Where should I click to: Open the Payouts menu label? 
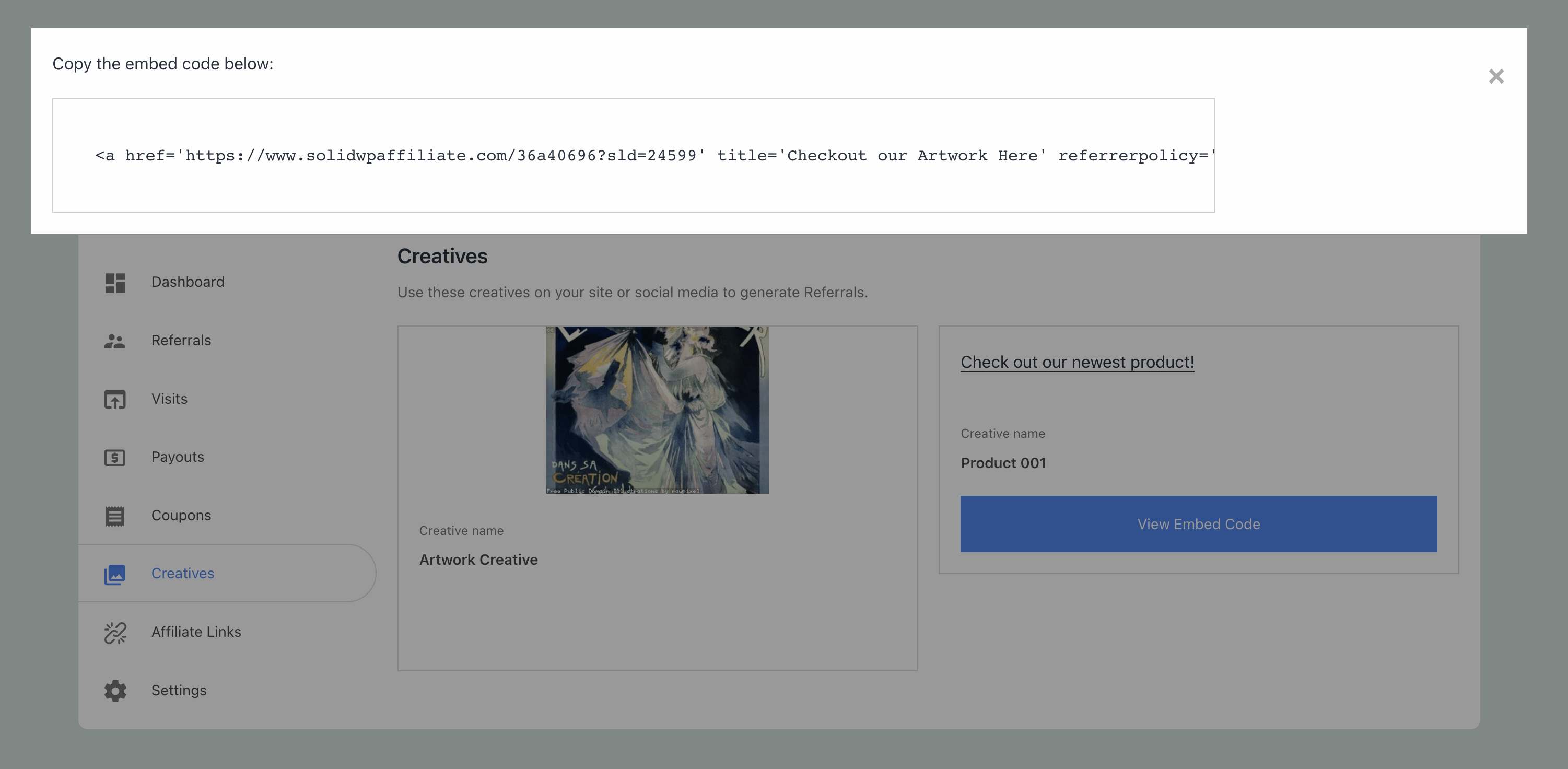click(177, 457)
